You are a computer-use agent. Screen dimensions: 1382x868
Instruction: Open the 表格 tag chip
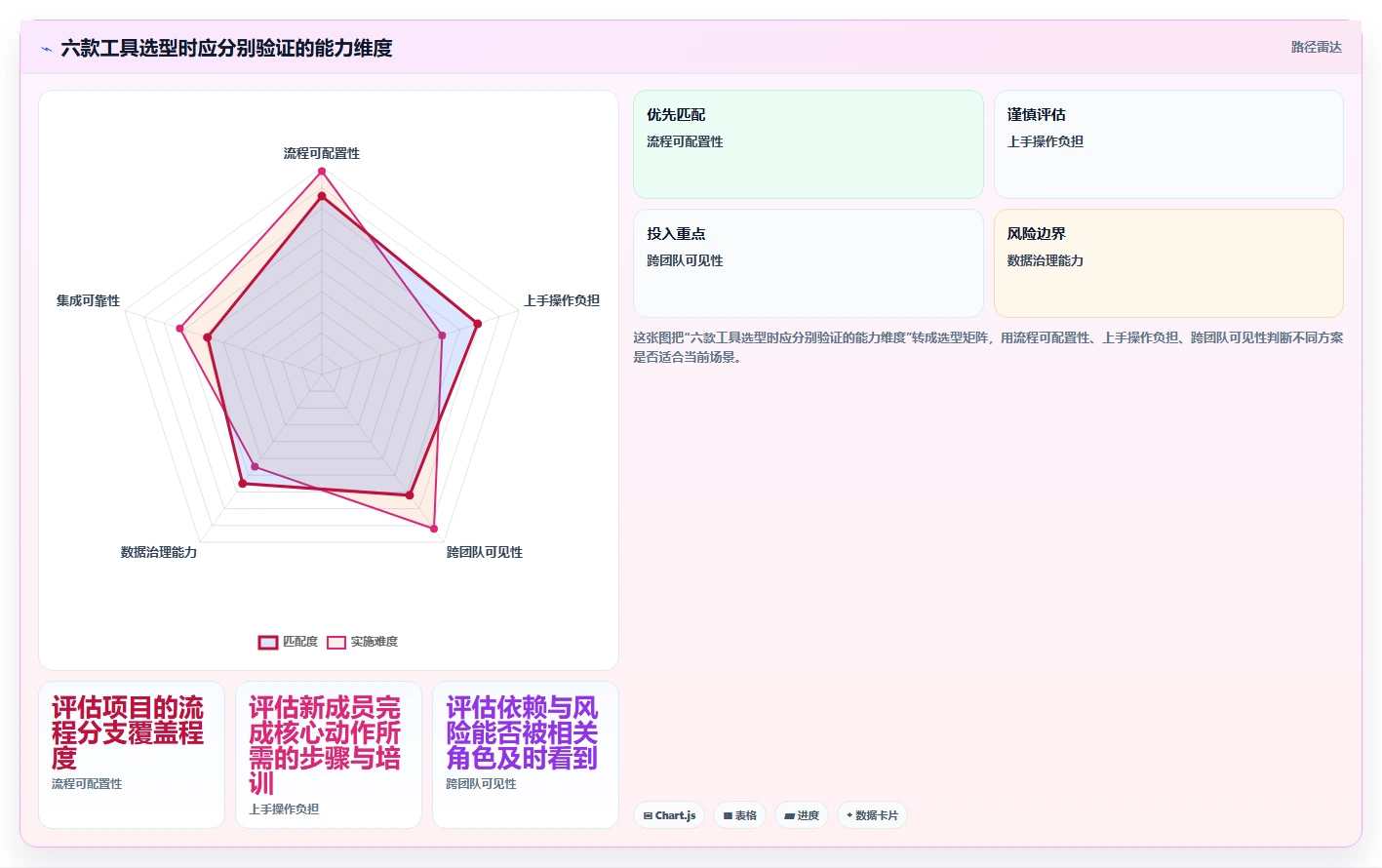pyautogui.click(x=739, y=815)
